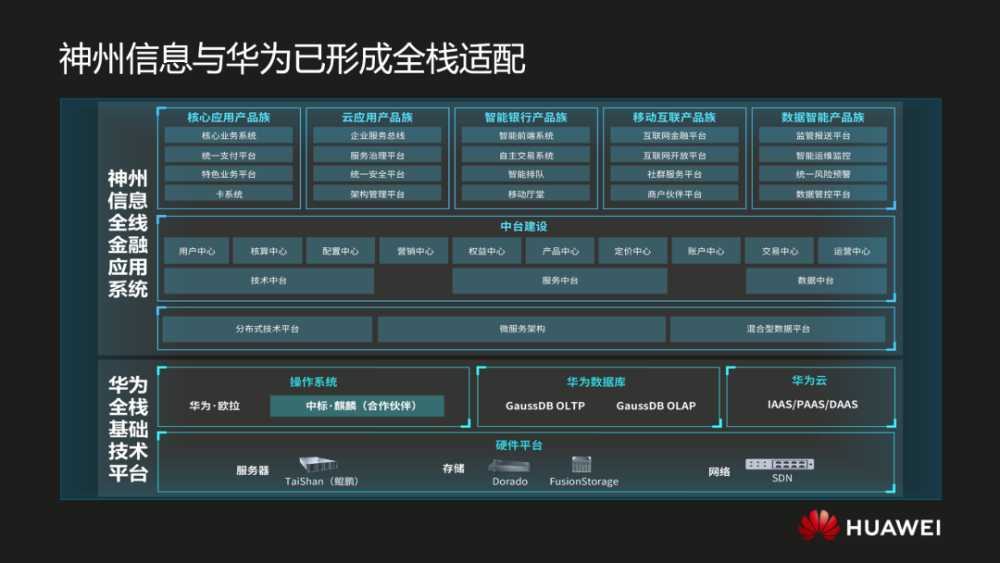
Task: Select 数据管控平台 box
Action: point(823,194)
